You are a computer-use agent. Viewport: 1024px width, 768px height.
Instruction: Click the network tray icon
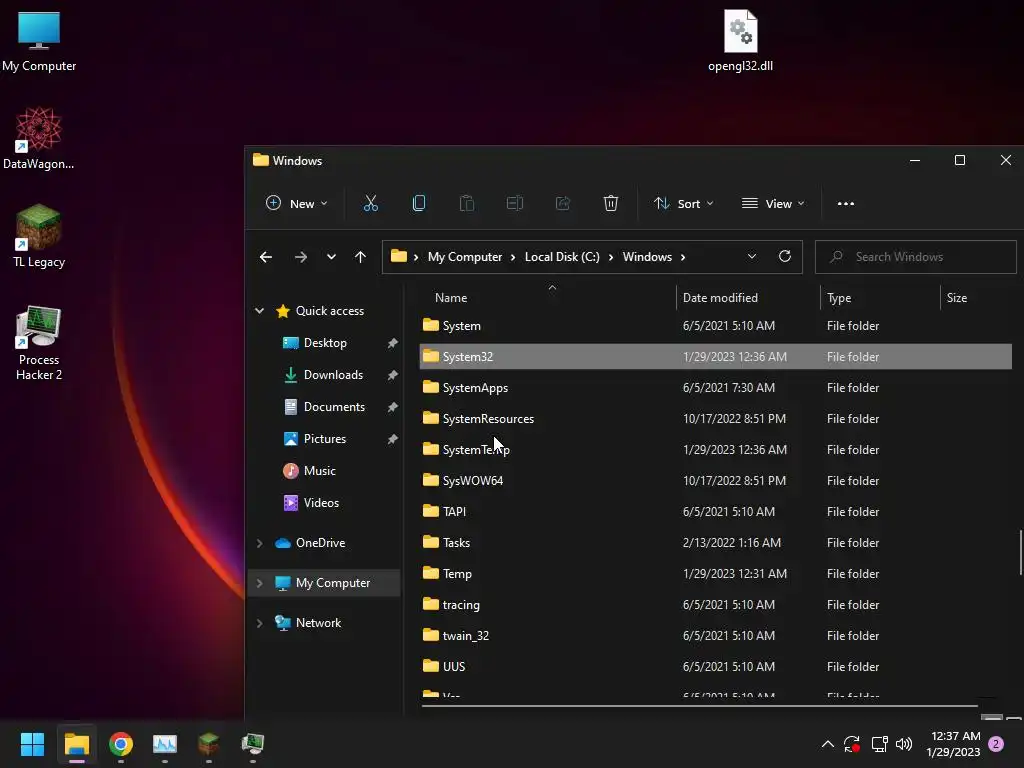[x=879, y=744]
